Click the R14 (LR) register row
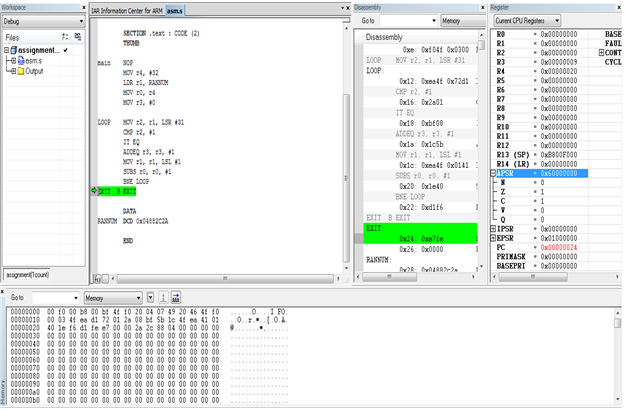This screenshot has height=410, width=625. point(537,164)
